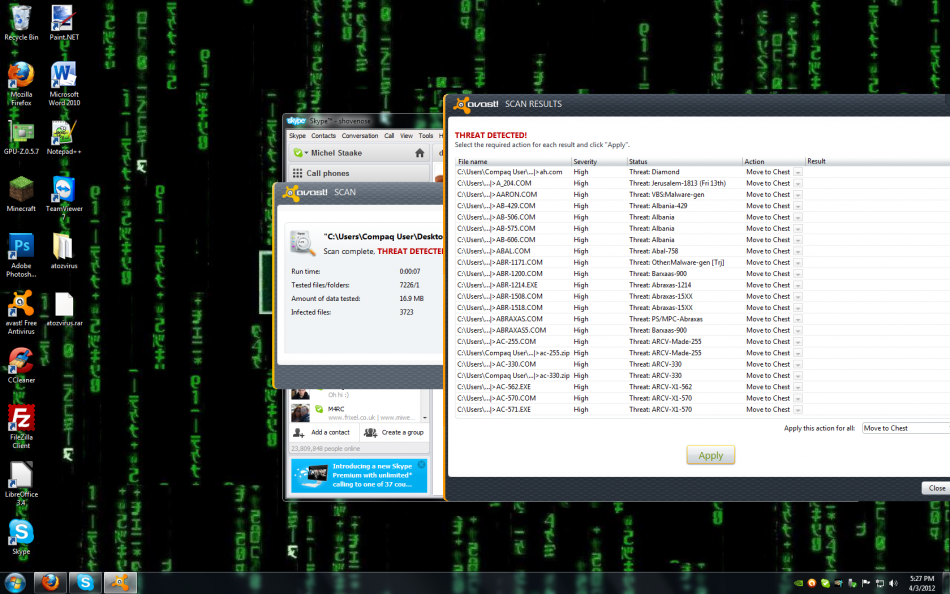Viewport: 950px width, 594px height.
Task: Switch to Skype in the taskbar
Action: coord(85,582)
